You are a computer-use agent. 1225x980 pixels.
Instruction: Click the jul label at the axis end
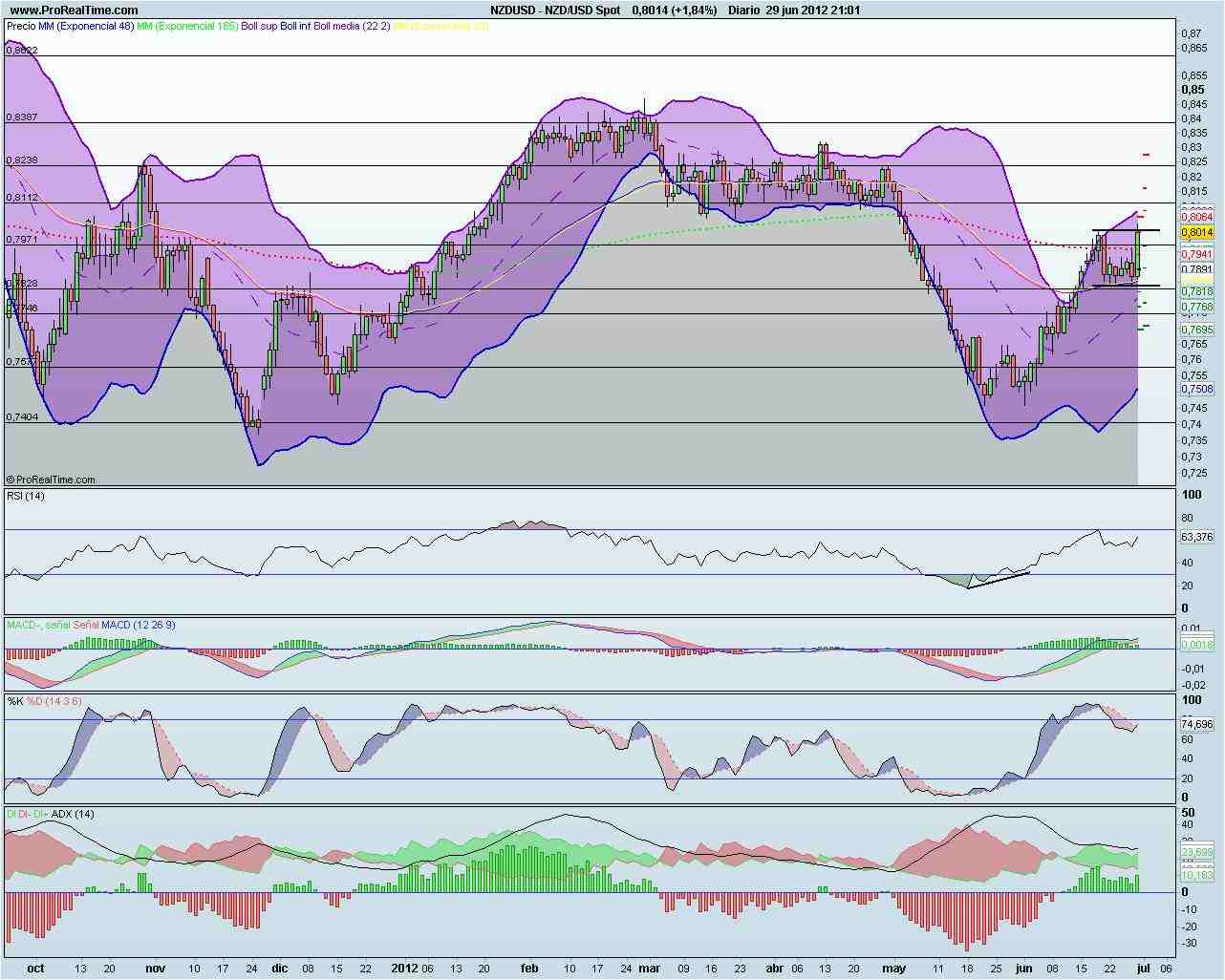point(1145,969)
